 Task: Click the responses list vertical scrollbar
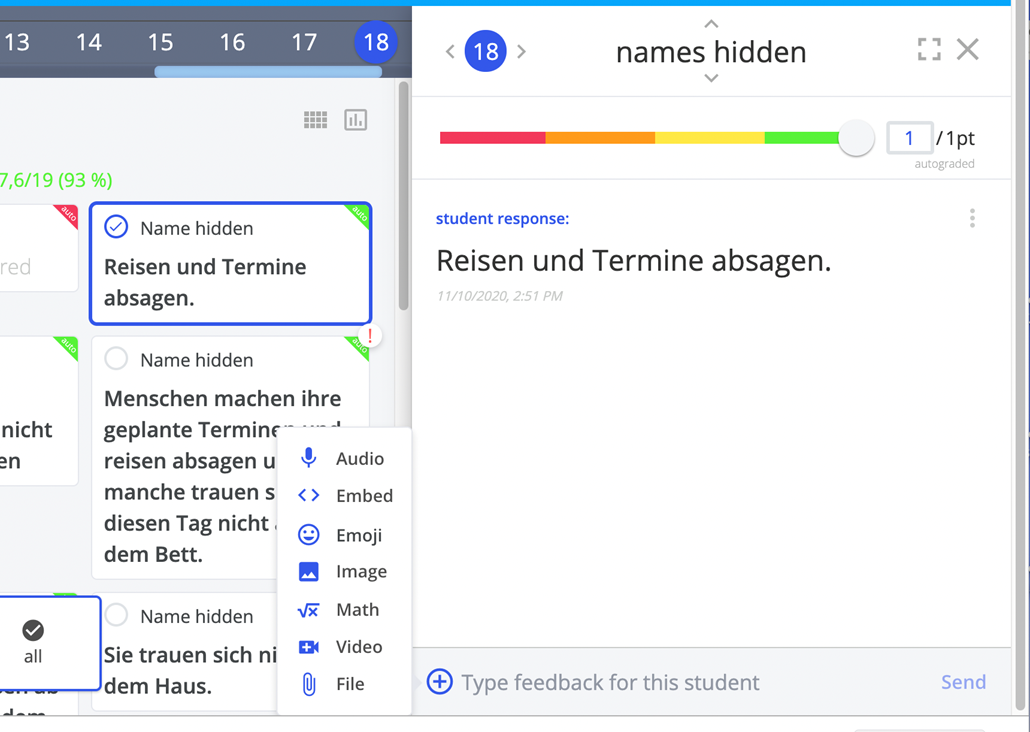[x=403, y=196]
